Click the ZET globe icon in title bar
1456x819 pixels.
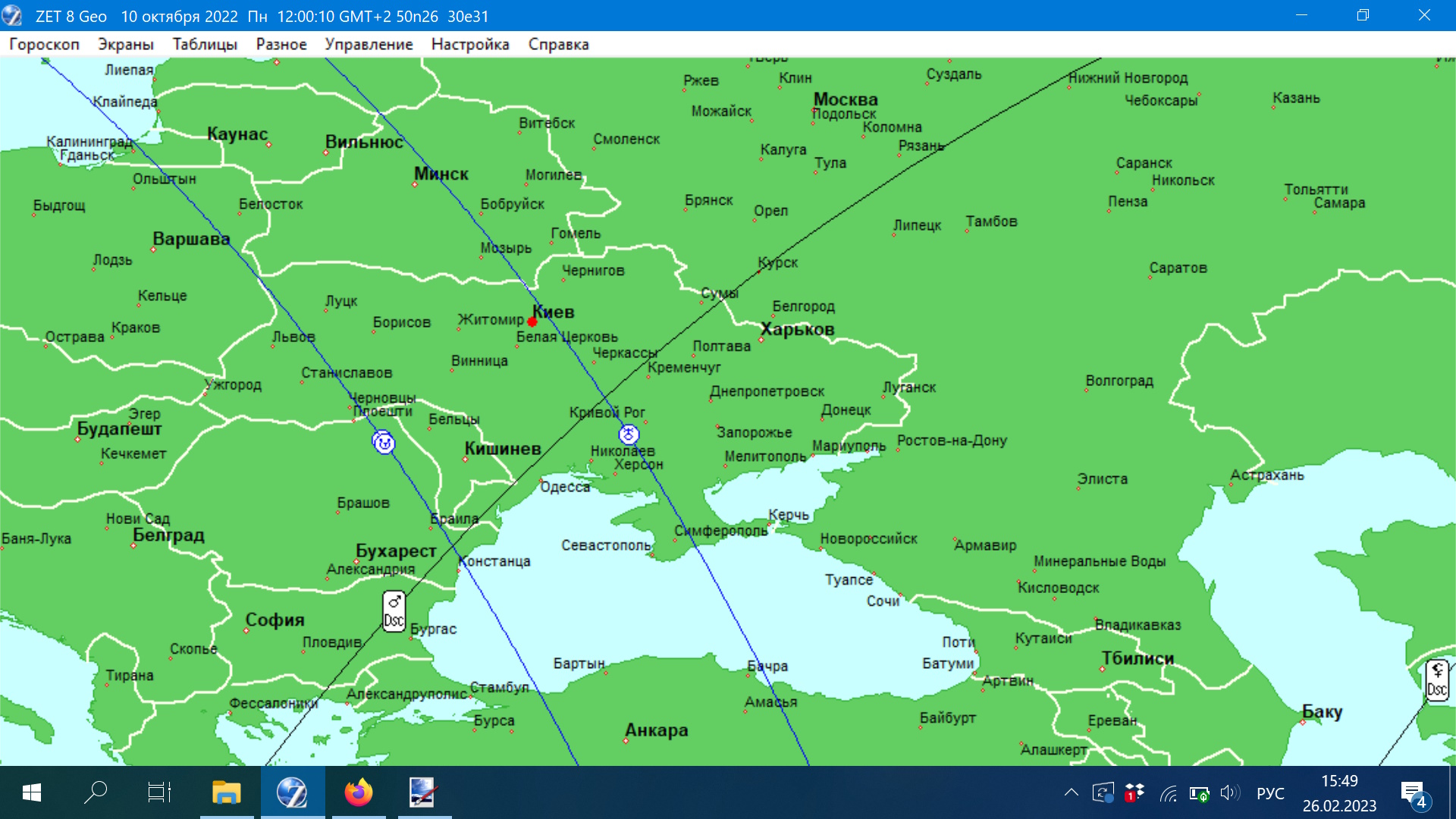point(13,16)
